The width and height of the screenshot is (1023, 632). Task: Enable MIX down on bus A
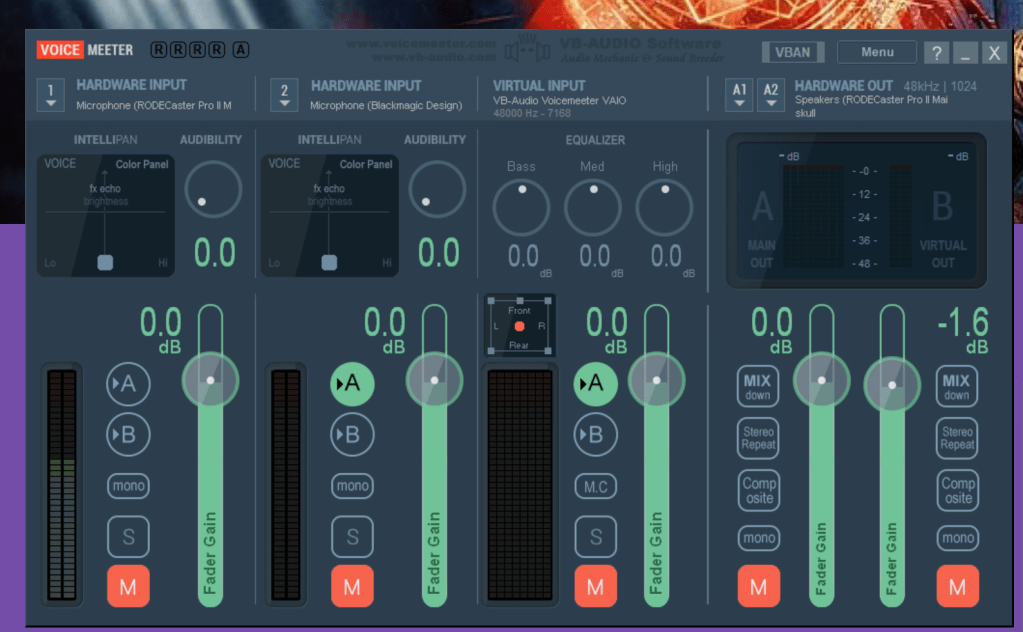coord(757,387)
